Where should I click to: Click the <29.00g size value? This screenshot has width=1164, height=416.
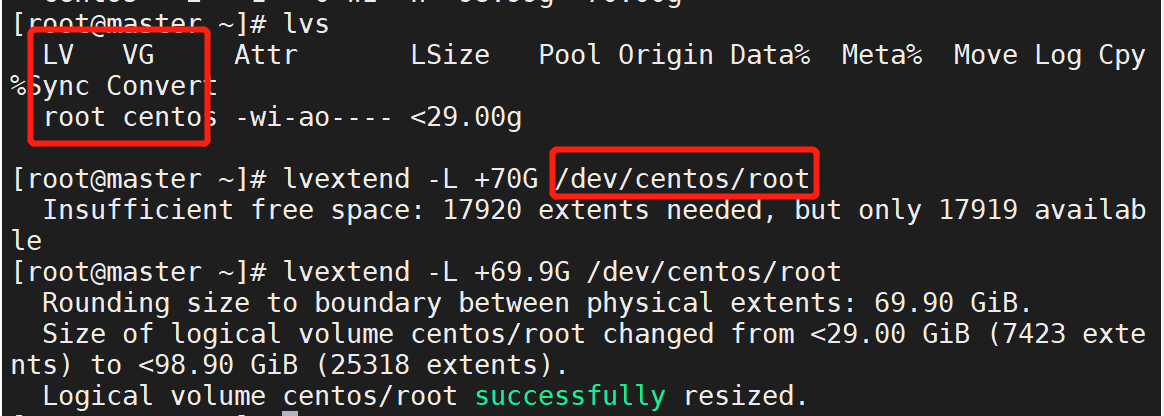[x=466, y=118]
